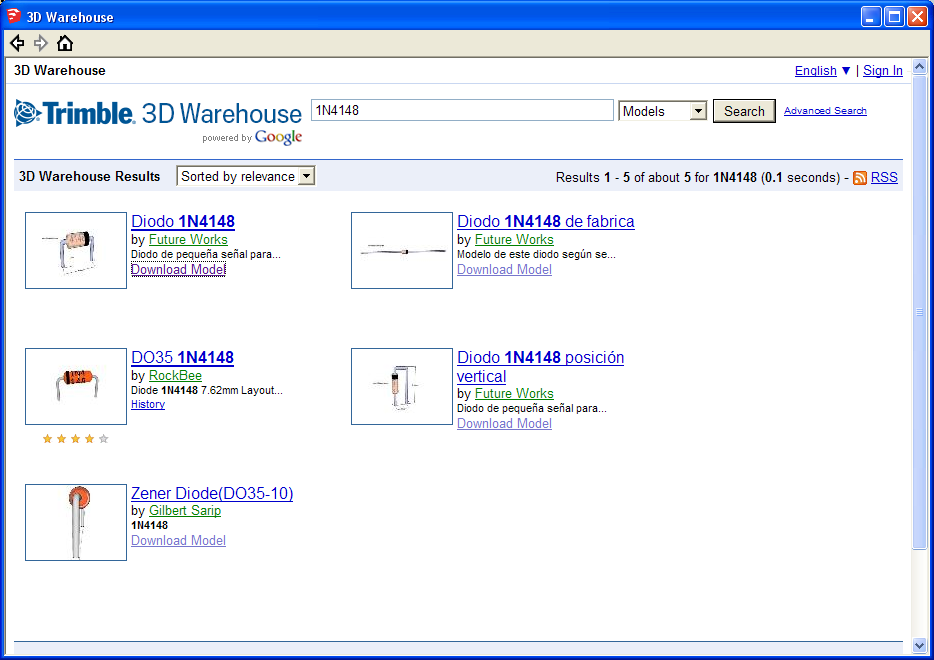Open the Sorted by relevance dropdown
Image resolution: width=934 pixels, height=660 pixels.
pyautogui.click(x=245, y=176)
